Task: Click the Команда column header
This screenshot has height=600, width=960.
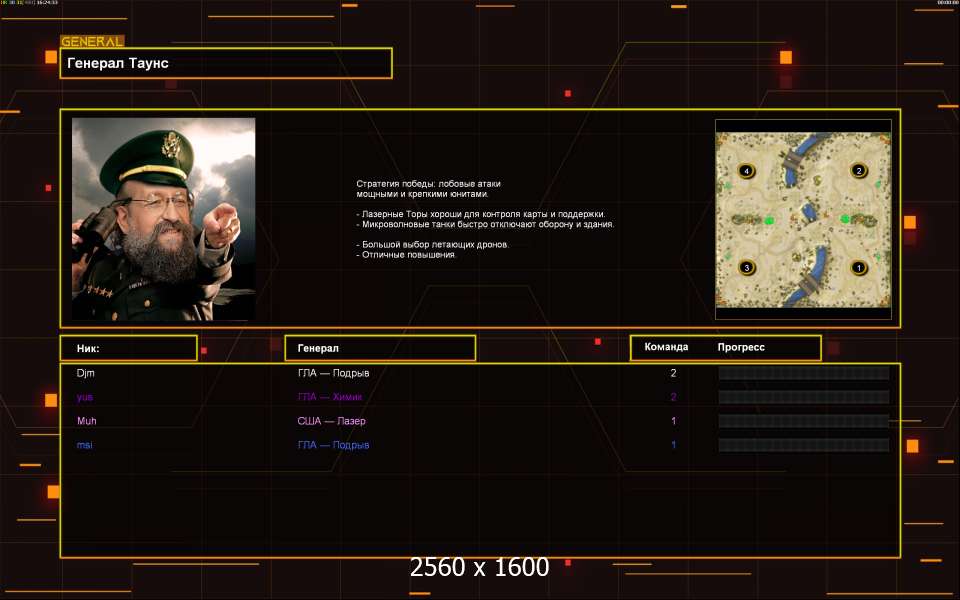Action: [x=666, y=348]
